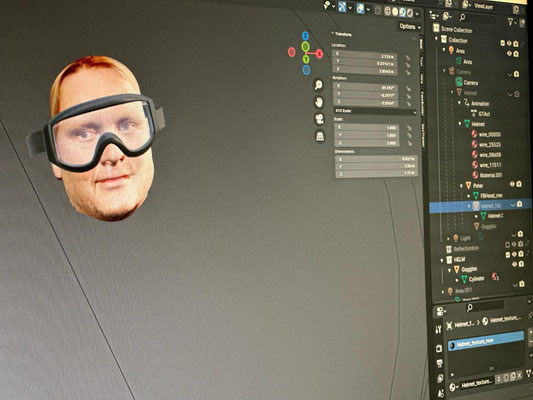Expand the FBHead mesh row
Image resolution: width=533 pixels, height=400 pixels.
468,196
